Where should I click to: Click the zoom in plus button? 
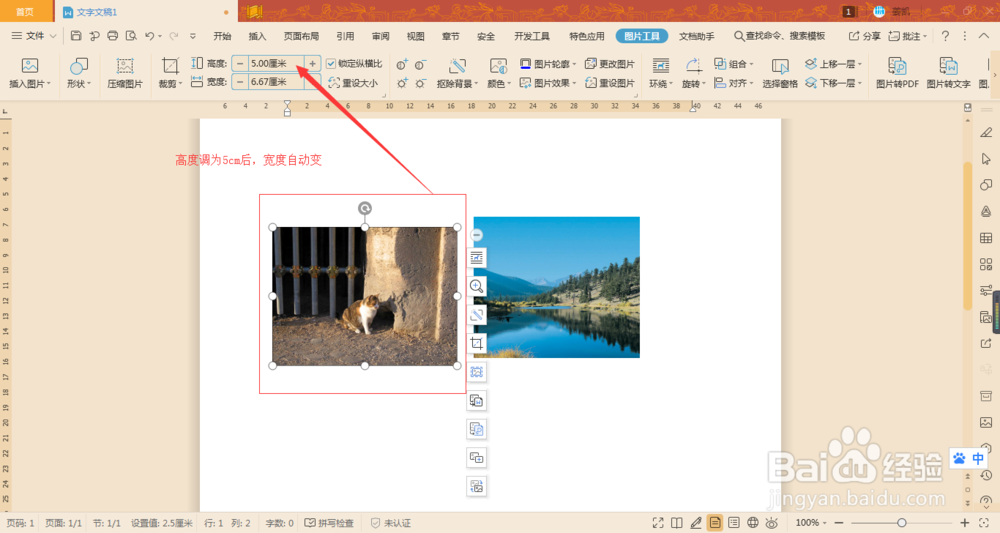click(964, 523)
